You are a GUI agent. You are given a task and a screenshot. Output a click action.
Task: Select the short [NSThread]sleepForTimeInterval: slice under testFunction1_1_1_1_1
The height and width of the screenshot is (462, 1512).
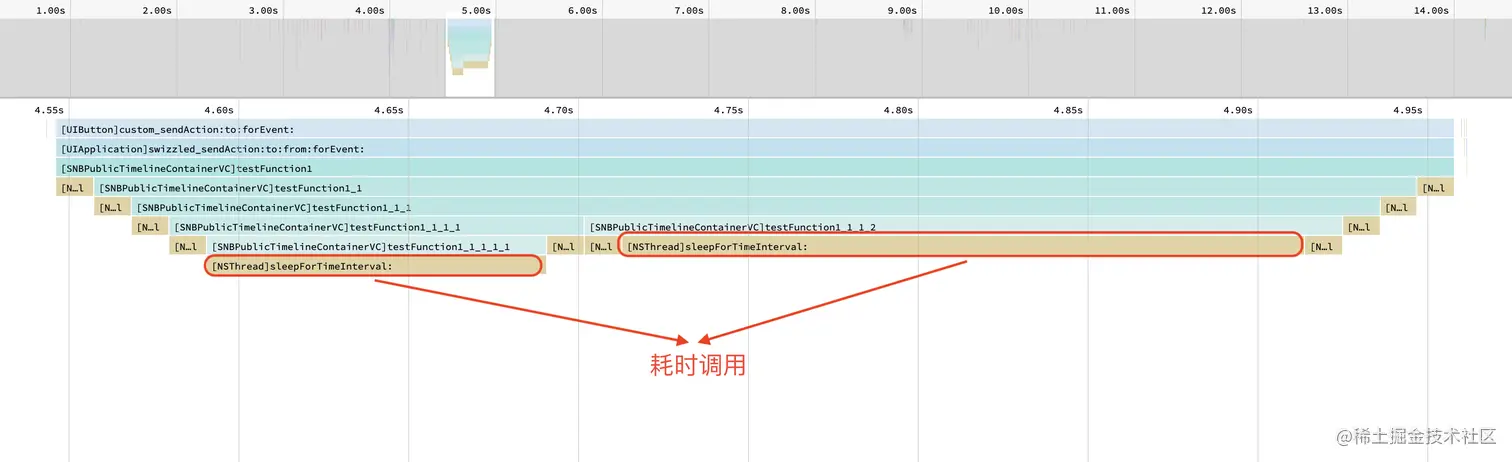pos(374,266)
